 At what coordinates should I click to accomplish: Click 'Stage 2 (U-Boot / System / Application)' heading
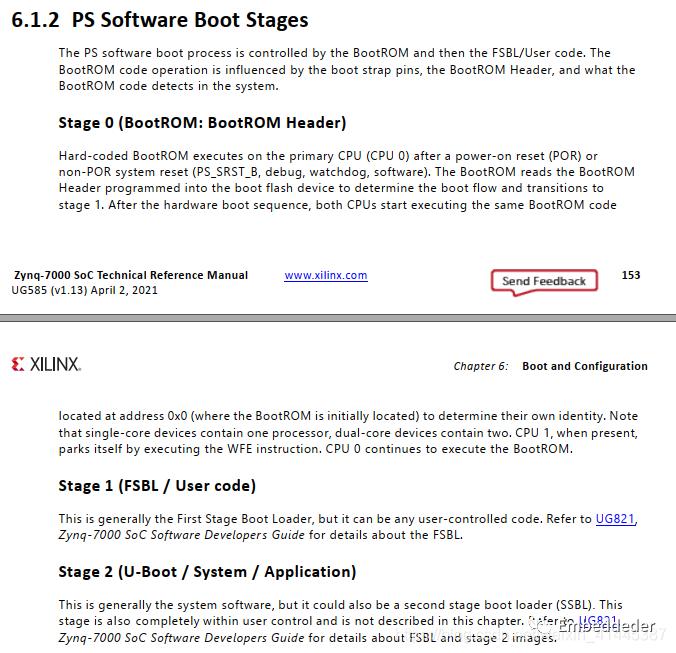207,572
